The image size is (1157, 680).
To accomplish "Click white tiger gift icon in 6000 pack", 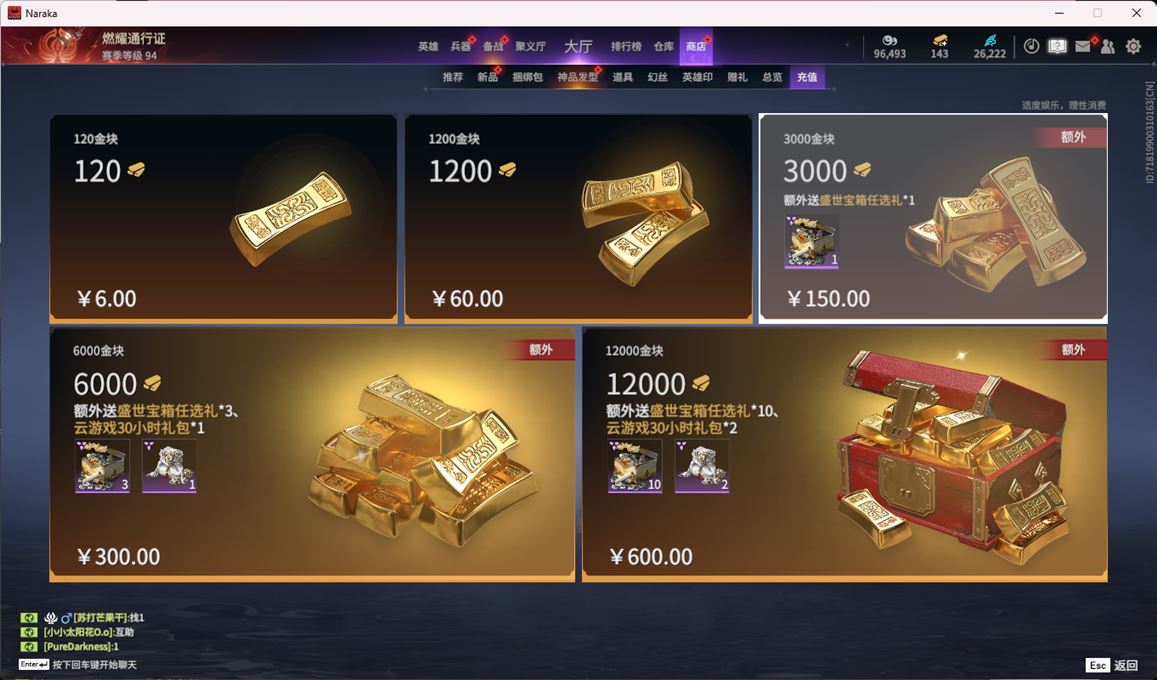I will point(169,466).
